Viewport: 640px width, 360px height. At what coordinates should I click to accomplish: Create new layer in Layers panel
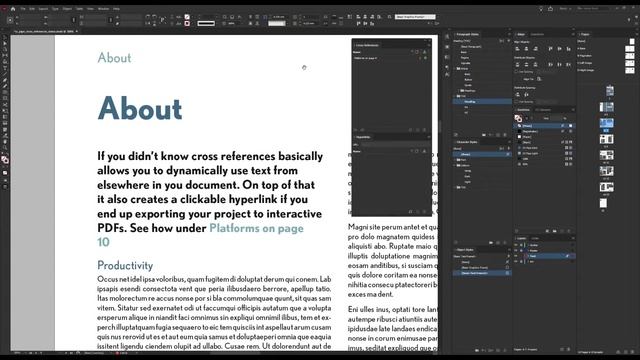[562, 350]
